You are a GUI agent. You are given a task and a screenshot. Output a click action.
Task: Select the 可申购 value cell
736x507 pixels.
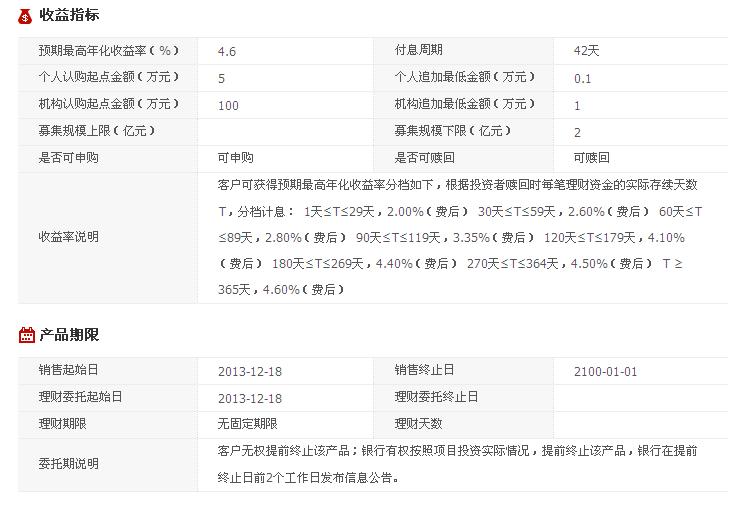coord(235,158)
